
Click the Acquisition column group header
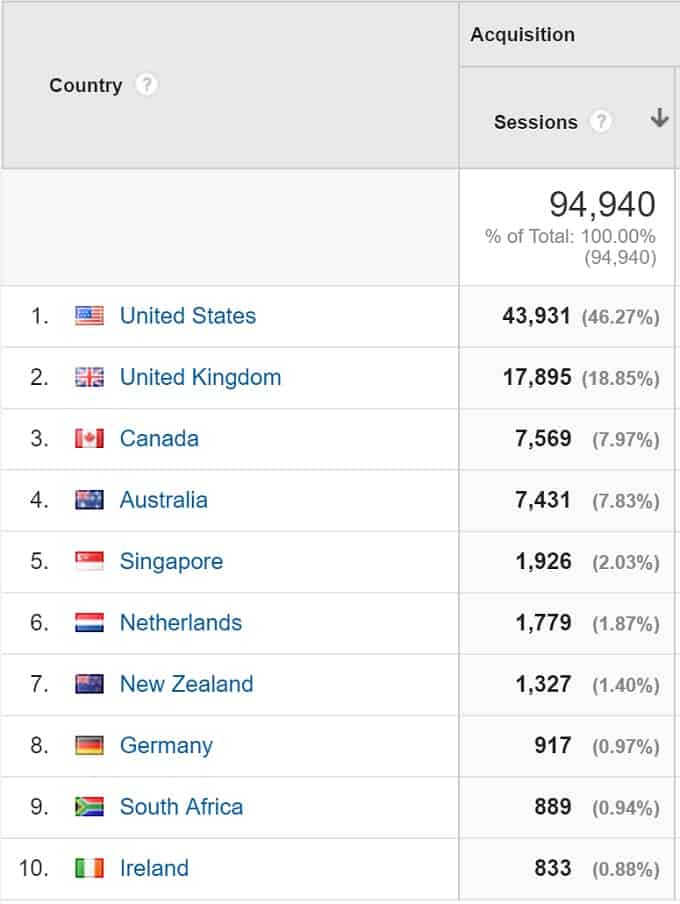[523, 35]
